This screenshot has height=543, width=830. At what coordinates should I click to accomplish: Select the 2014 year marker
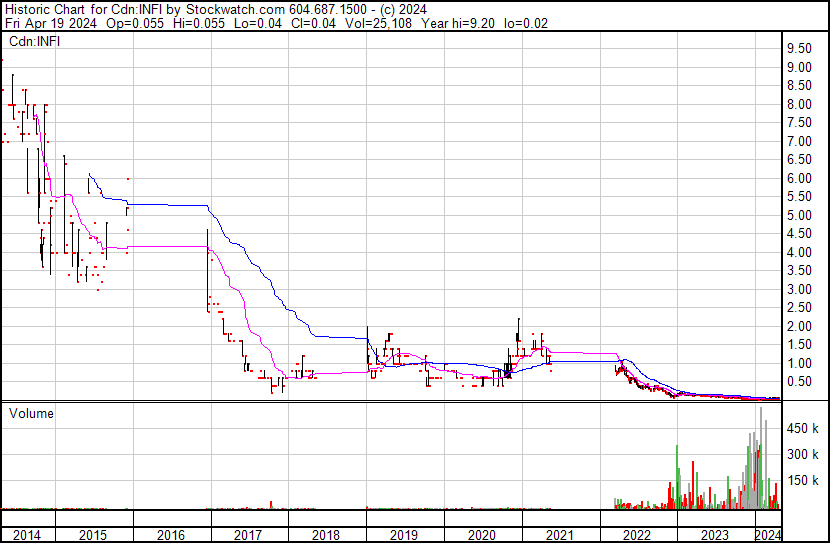pos(27,535)
